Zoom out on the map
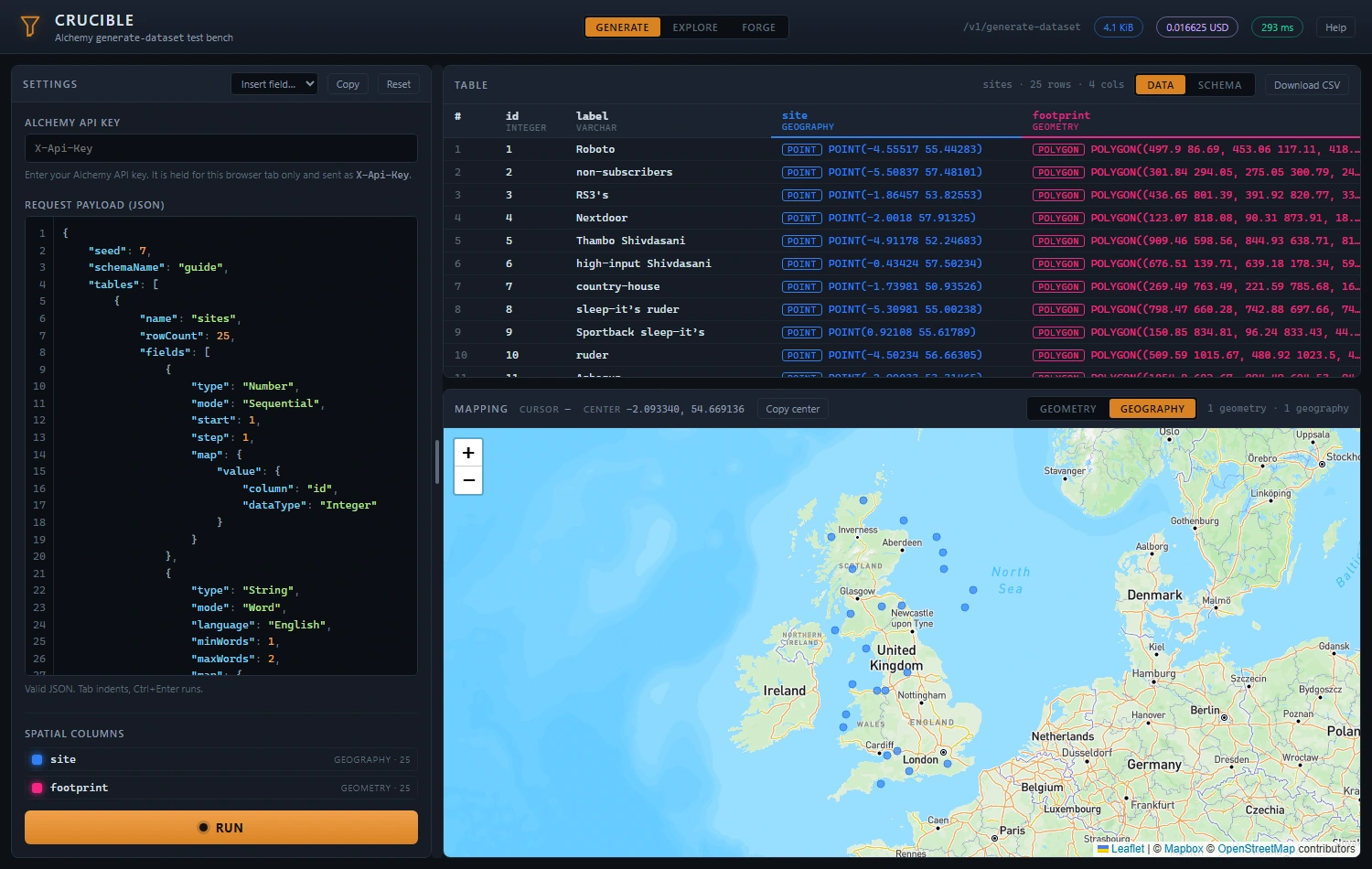Viewport: 1372px width, 869px height. point(468,480)
